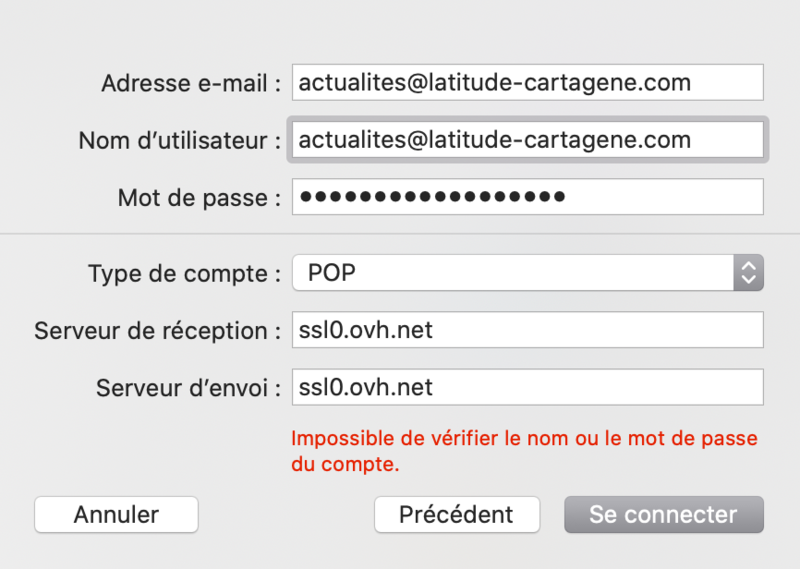The image size is (800, 569).
Task: Go back with the Précédent button
Action: (456, 515)
